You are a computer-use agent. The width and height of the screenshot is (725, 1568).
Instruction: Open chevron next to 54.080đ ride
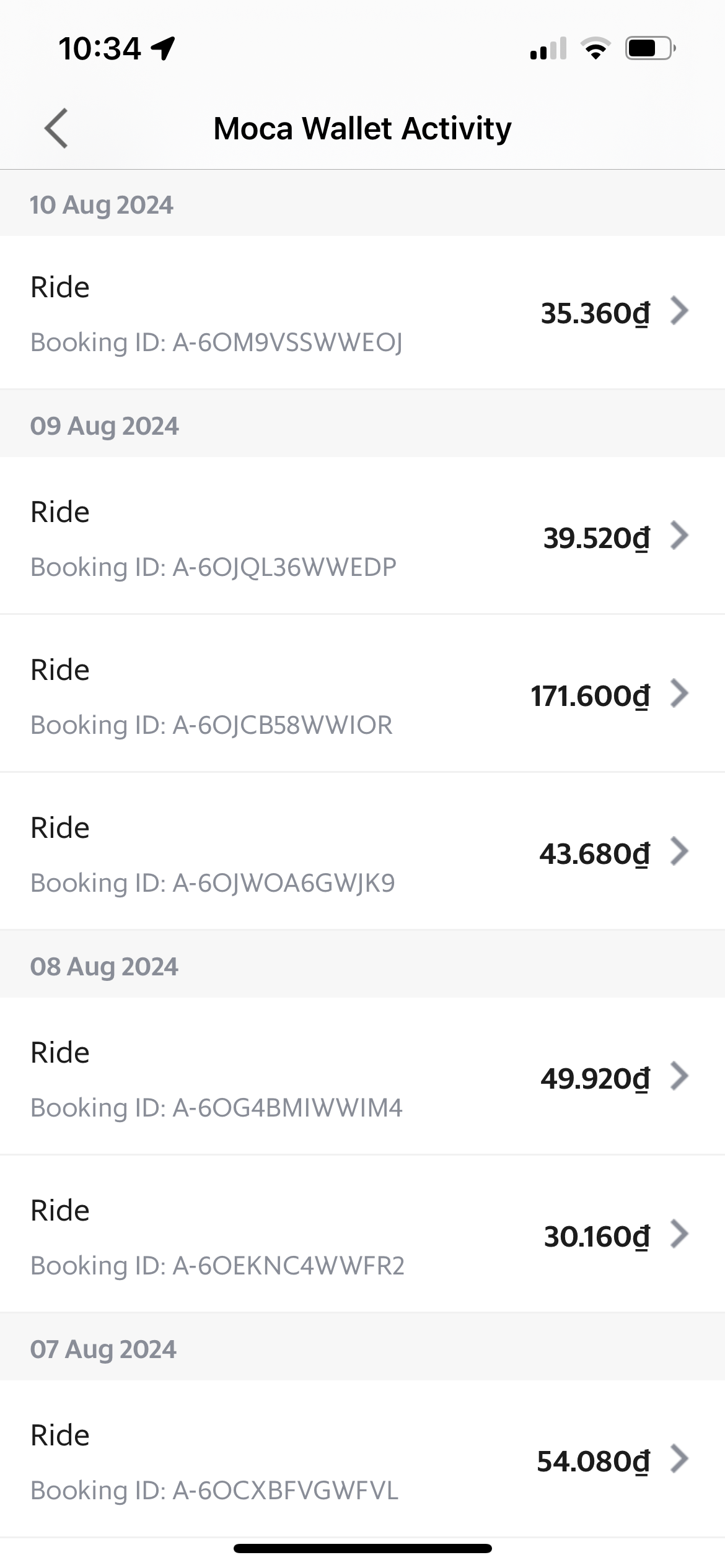(x=680, y=1459)
